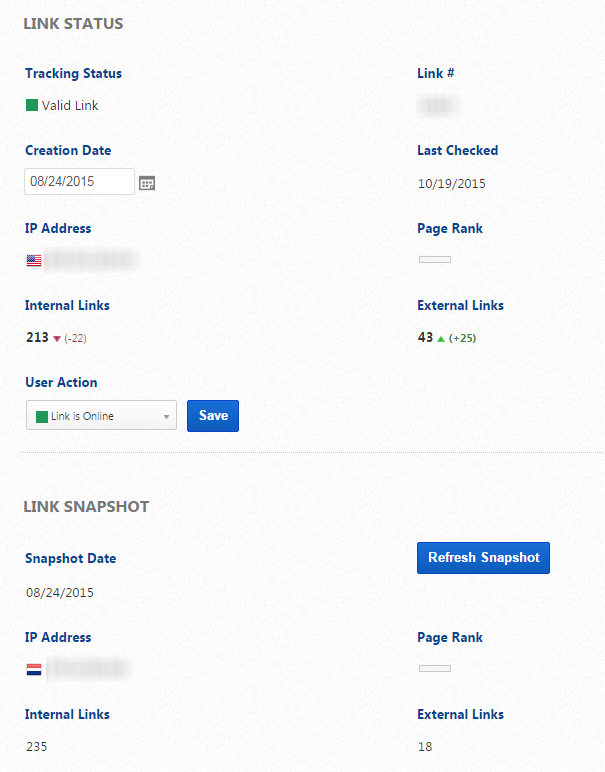
Task: Click the Internal Links count 213
Action: pyautogui.click(x=37, y=338)
